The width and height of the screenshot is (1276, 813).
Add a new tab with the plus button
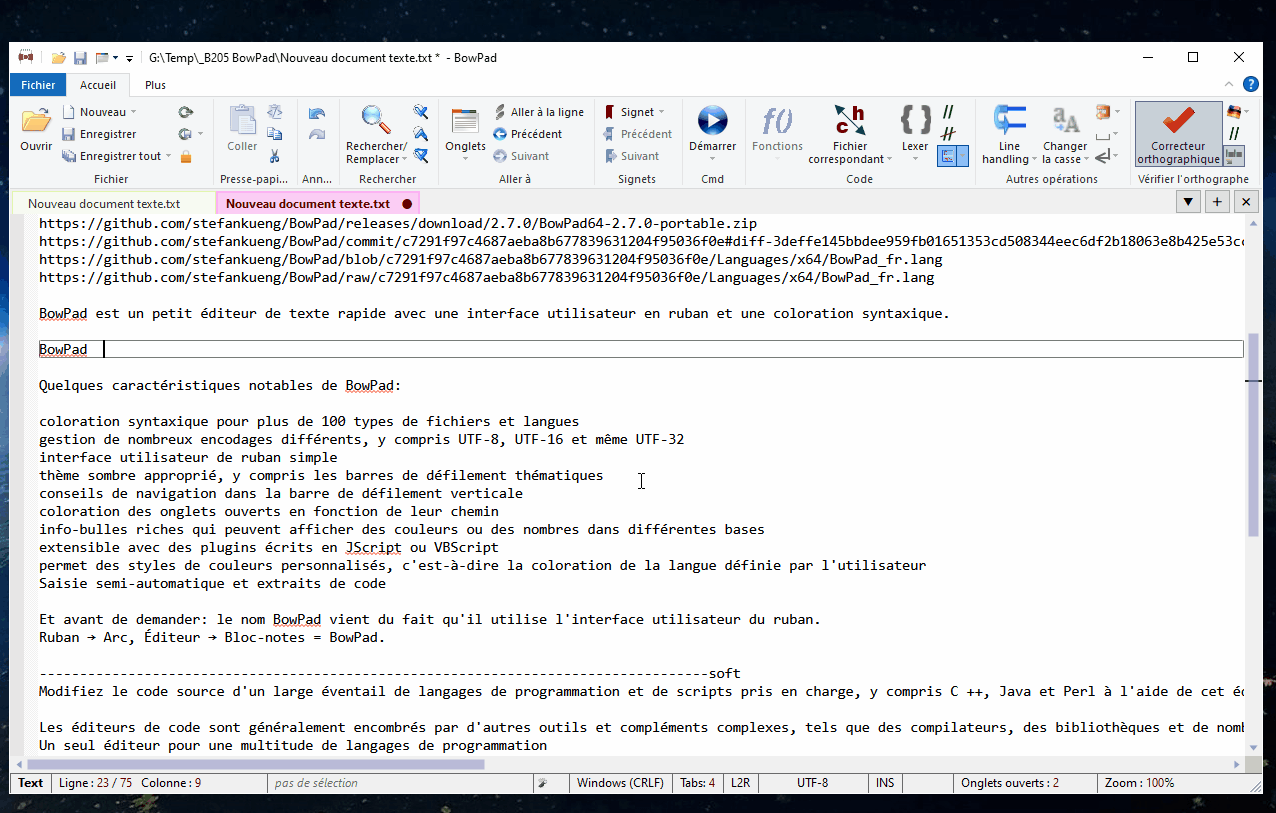[1217, 202]
